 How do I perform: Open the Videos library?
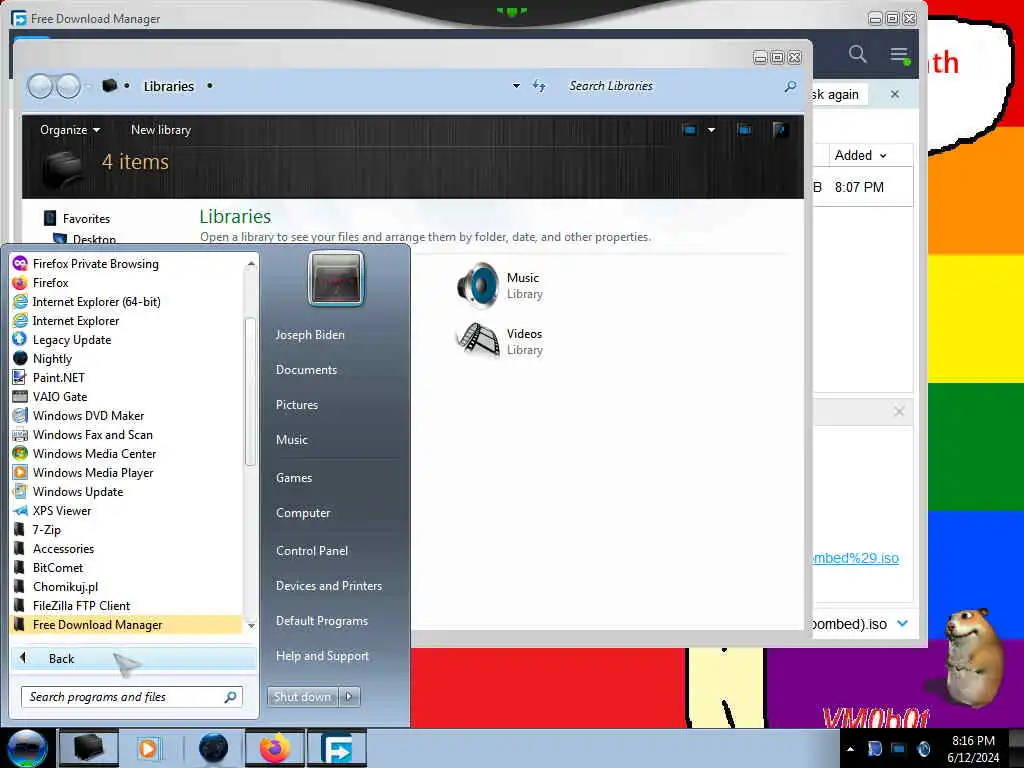pyautogui.click(x=501, y=341)
